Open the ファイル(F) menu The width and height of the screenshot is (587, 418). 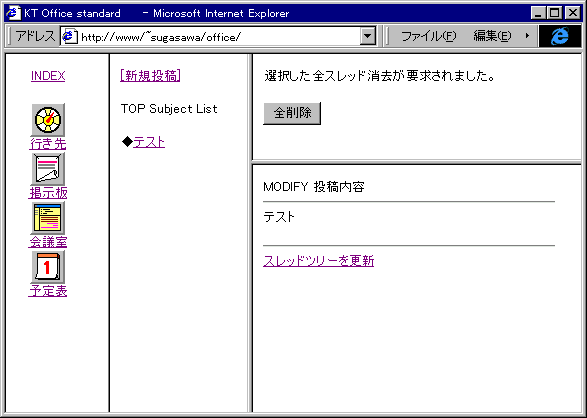tap(429, 36)
